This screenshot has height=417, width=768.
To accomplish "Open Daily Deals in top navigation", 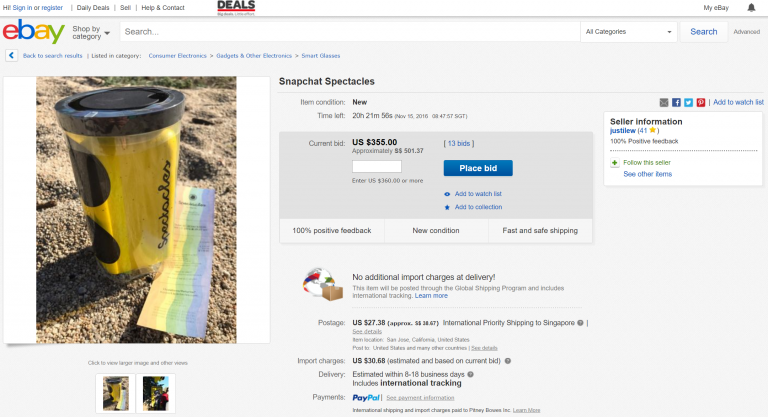I will click(x=94, y=8).
